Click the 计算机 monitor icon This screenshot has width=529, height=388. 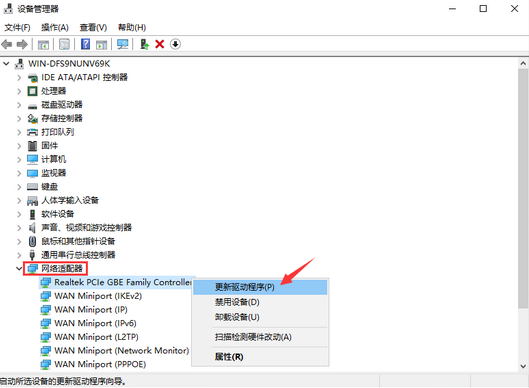click(32, 159)
